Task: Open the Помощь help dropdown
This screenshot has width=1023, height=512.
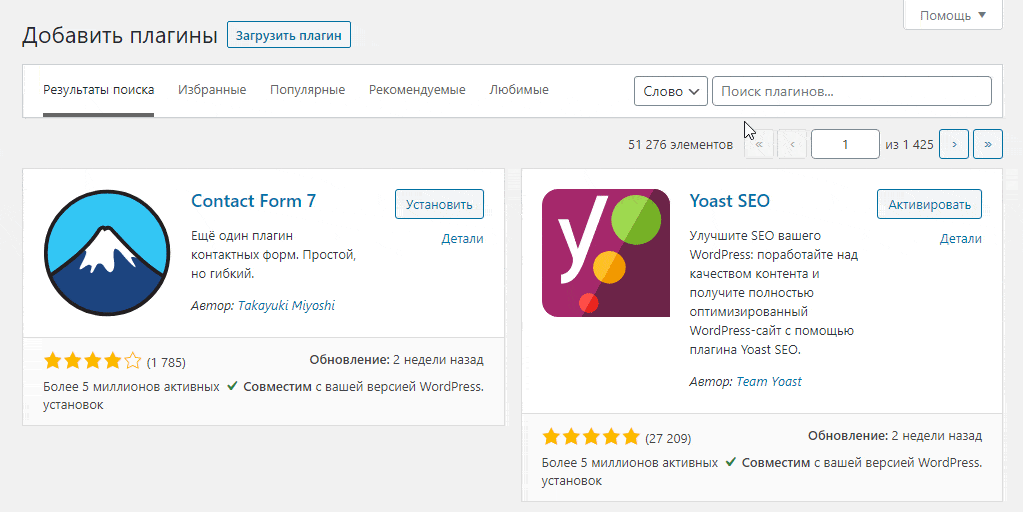Action: pyautogui.click(x=953, y=15)
